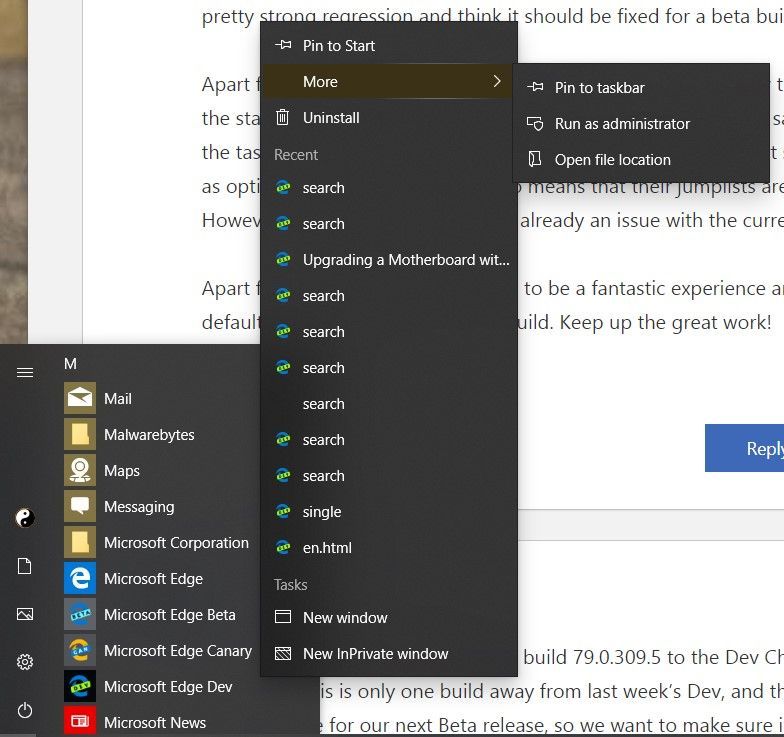Image resolution: width=784 pixels, height=737 pixels.
Task: Select Open file location
Action: [x=641, y=160]
